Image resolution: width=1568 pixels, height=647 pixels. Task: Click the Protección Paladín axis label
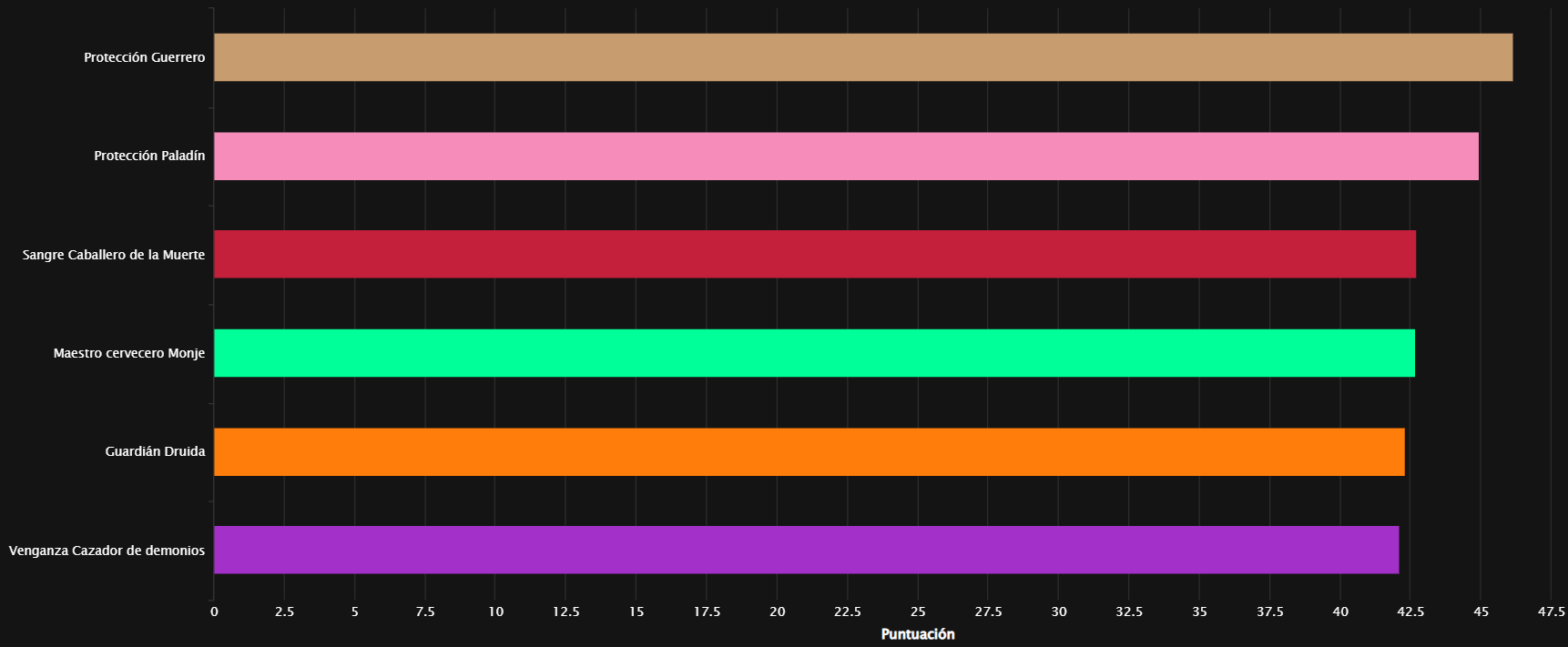(149, 156)
